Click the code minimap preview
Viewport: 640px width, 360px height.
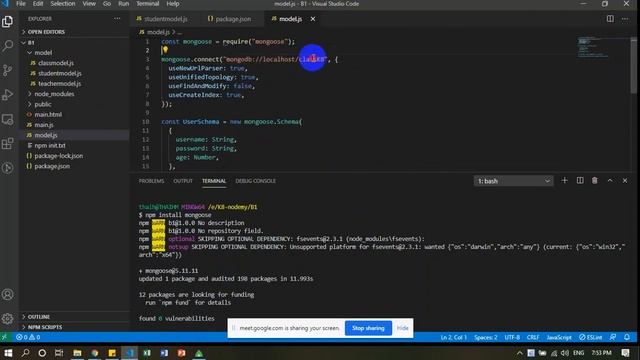click(593, 47)
